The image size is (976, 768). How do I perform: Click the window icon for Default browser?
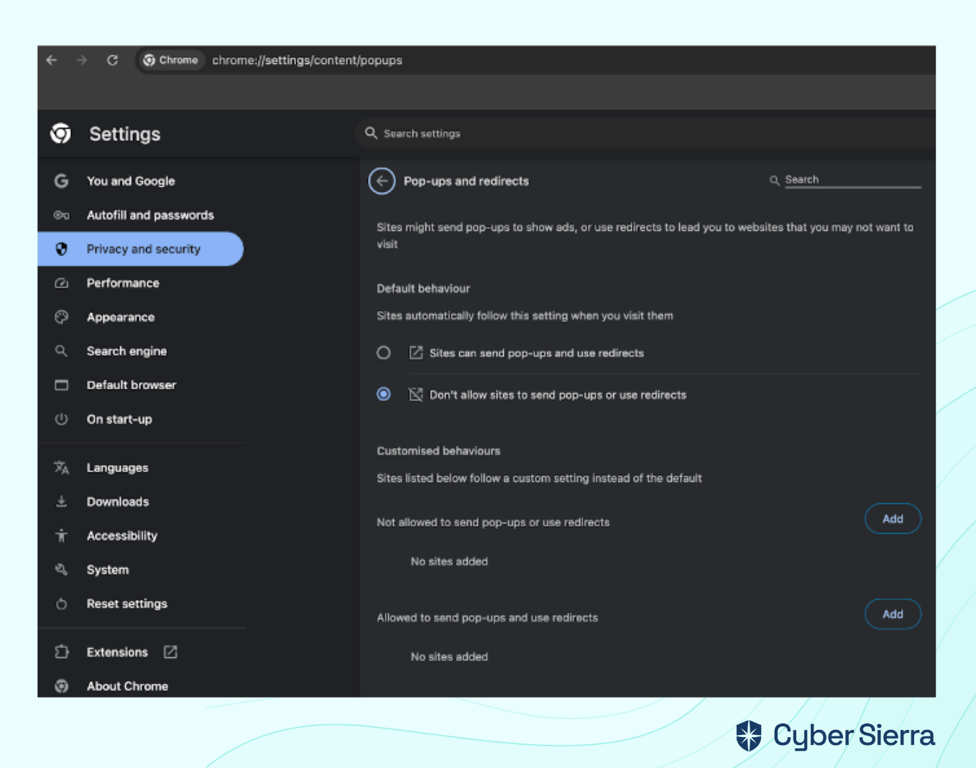tap(61, 385)
